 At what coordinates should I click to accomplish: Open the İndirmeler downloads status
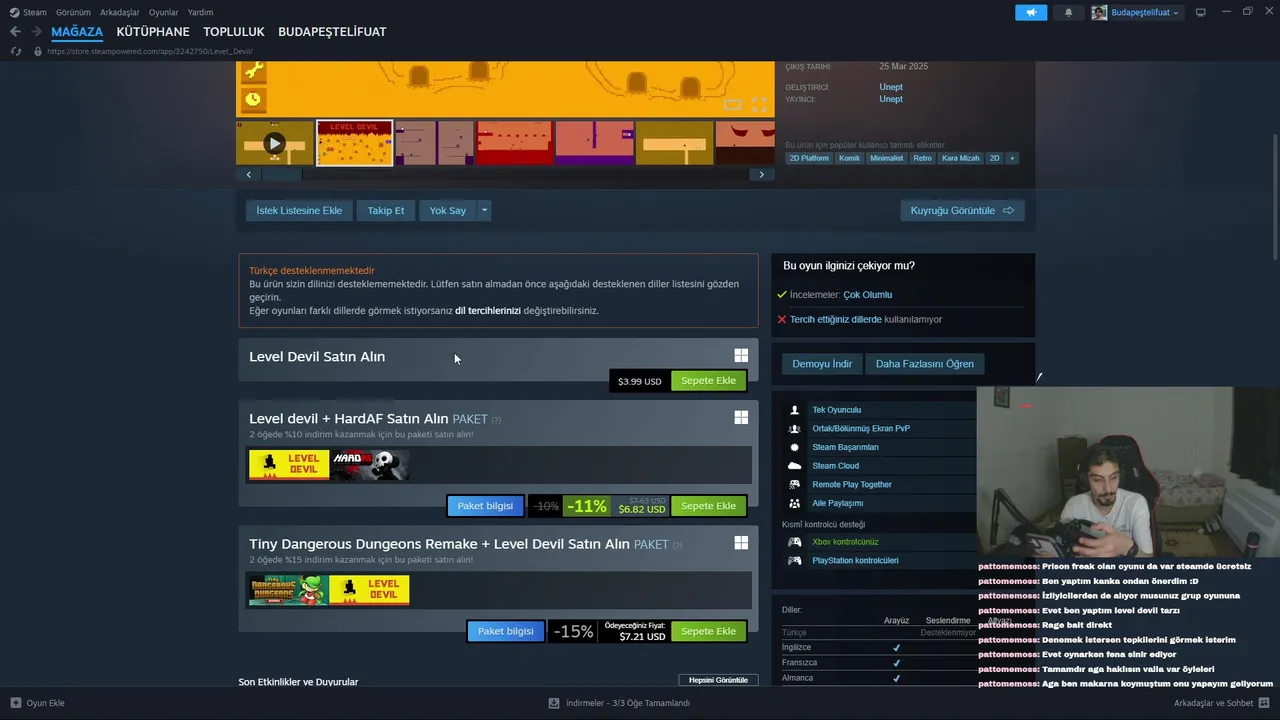tap(619, 703)
